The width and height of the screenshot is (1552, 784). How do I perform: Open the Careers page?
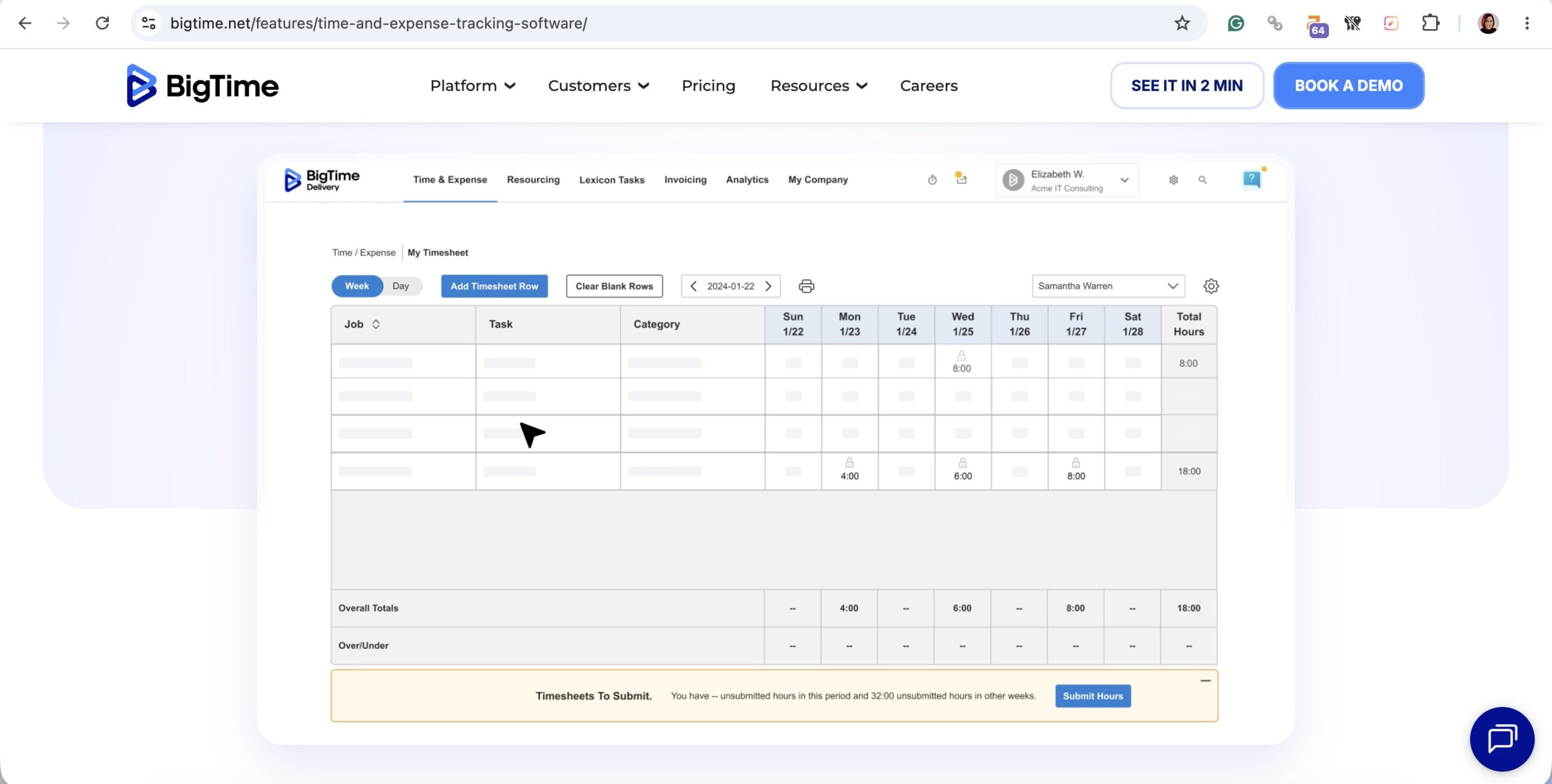tap(929, 85)
